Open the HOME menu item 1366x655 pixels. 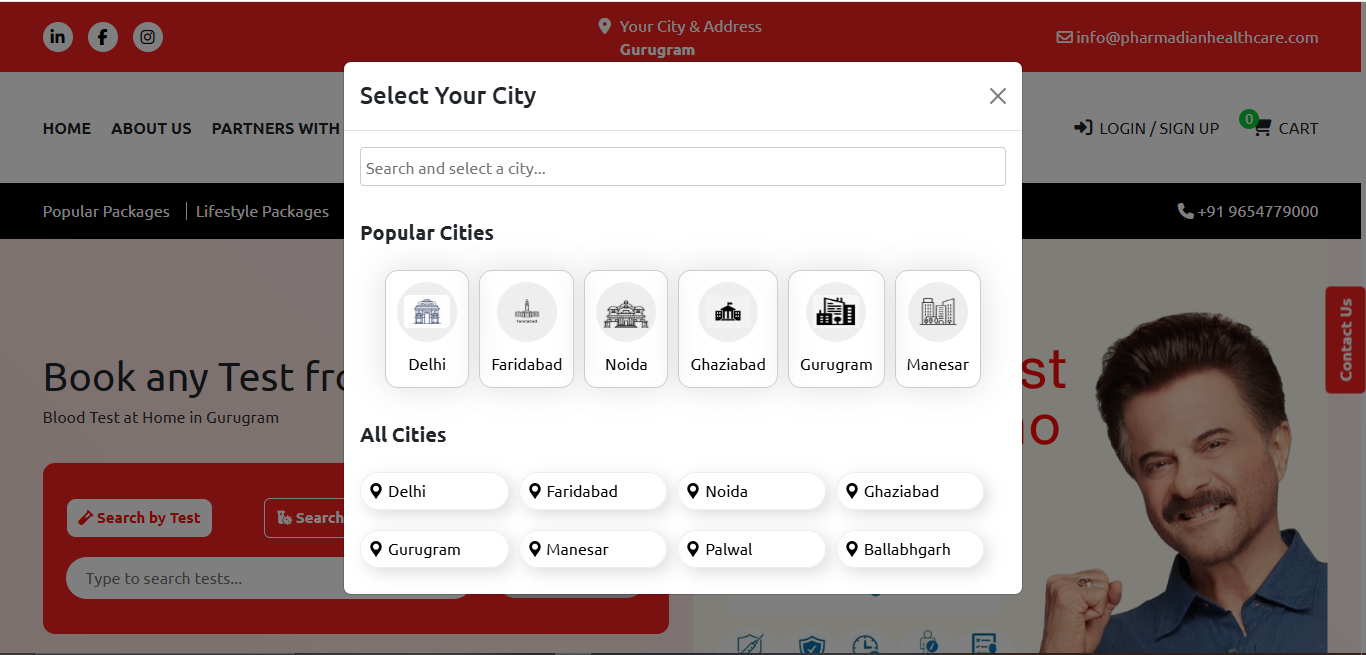click(67, 128)
